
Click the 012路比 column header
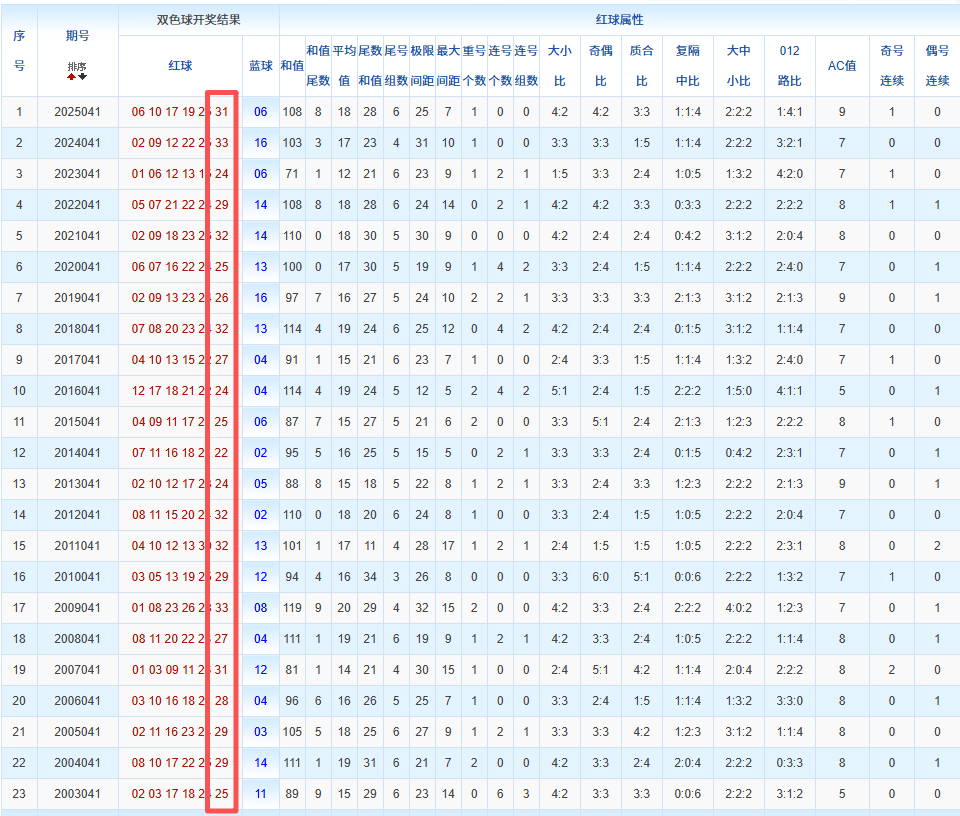tap(789, 65)
